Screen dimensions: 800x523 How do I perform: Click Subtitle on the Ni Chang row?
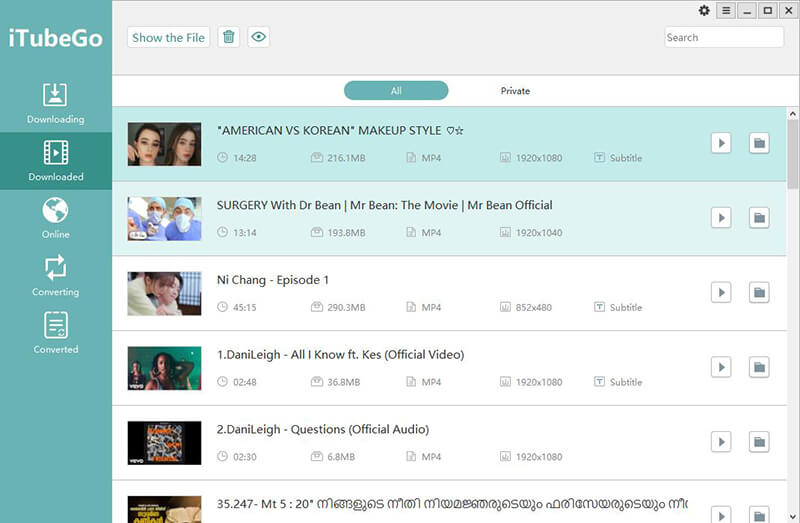[x=618, y=307]
